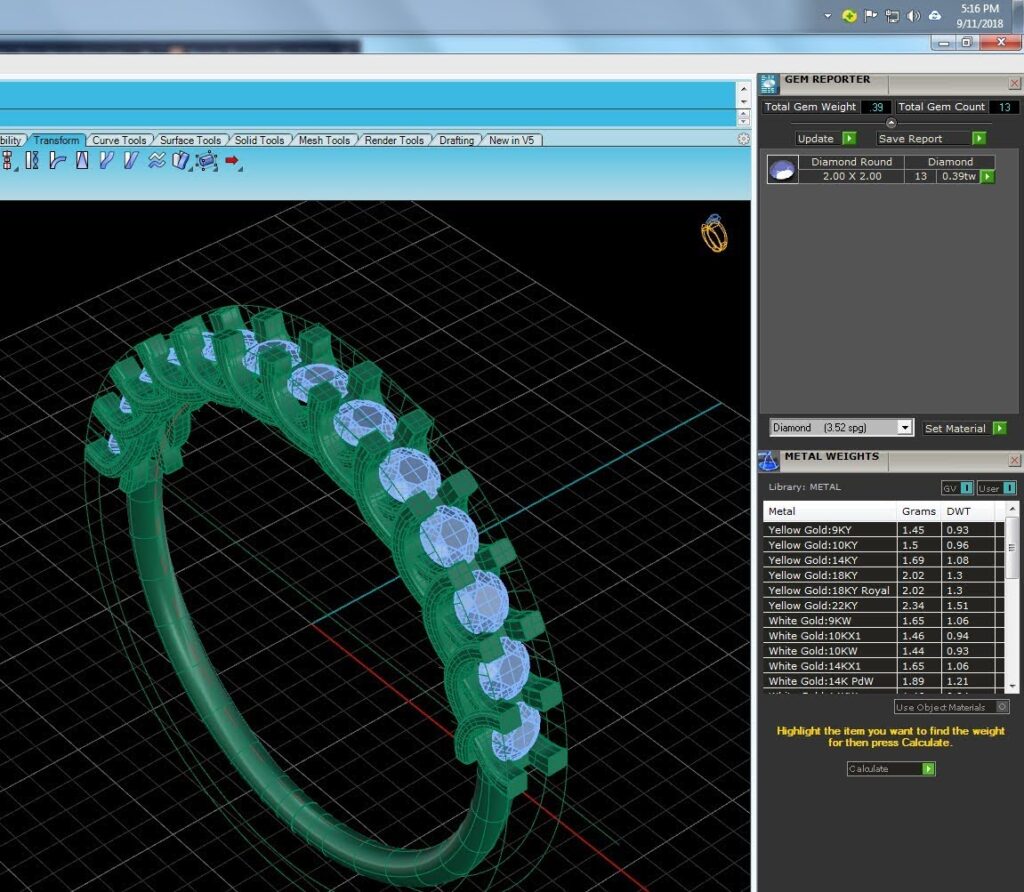Click the Total Gem Weight value field
Screen dimensions: 1024x892
[876, 107]
